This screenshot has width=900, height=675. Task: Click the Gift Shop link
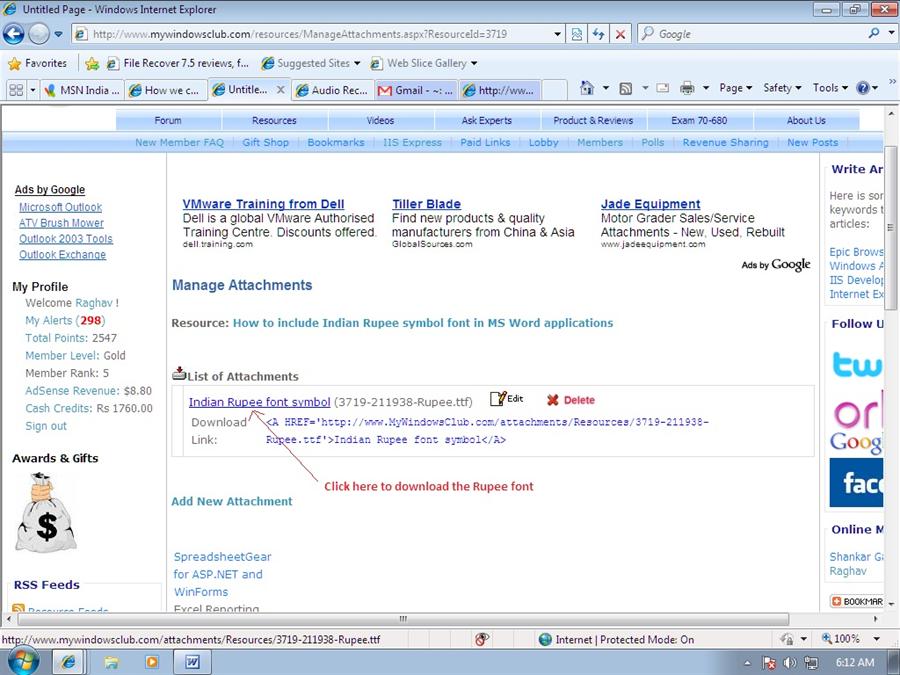[265, 142]
